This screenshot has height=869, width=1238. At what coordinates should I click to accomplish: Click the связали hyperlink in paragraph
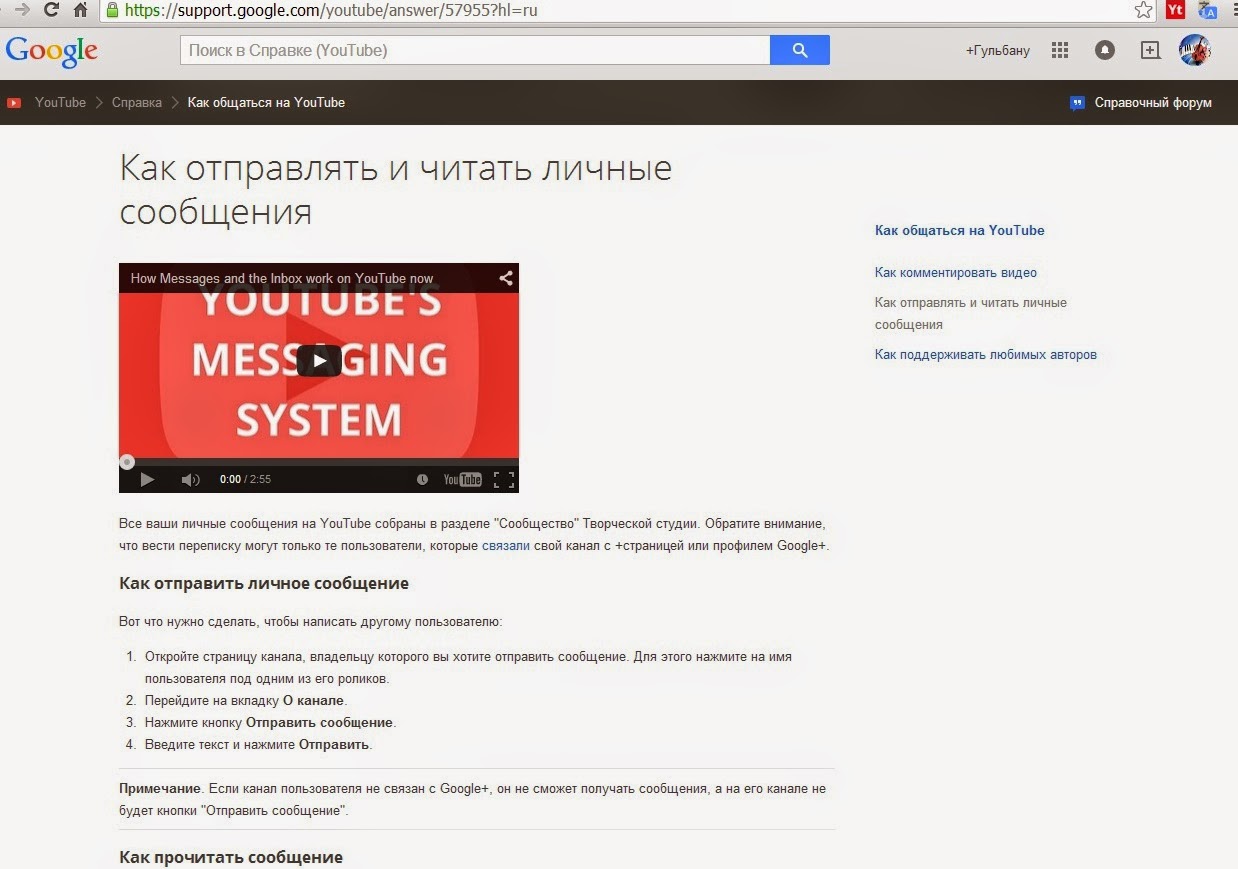(506, 546)
